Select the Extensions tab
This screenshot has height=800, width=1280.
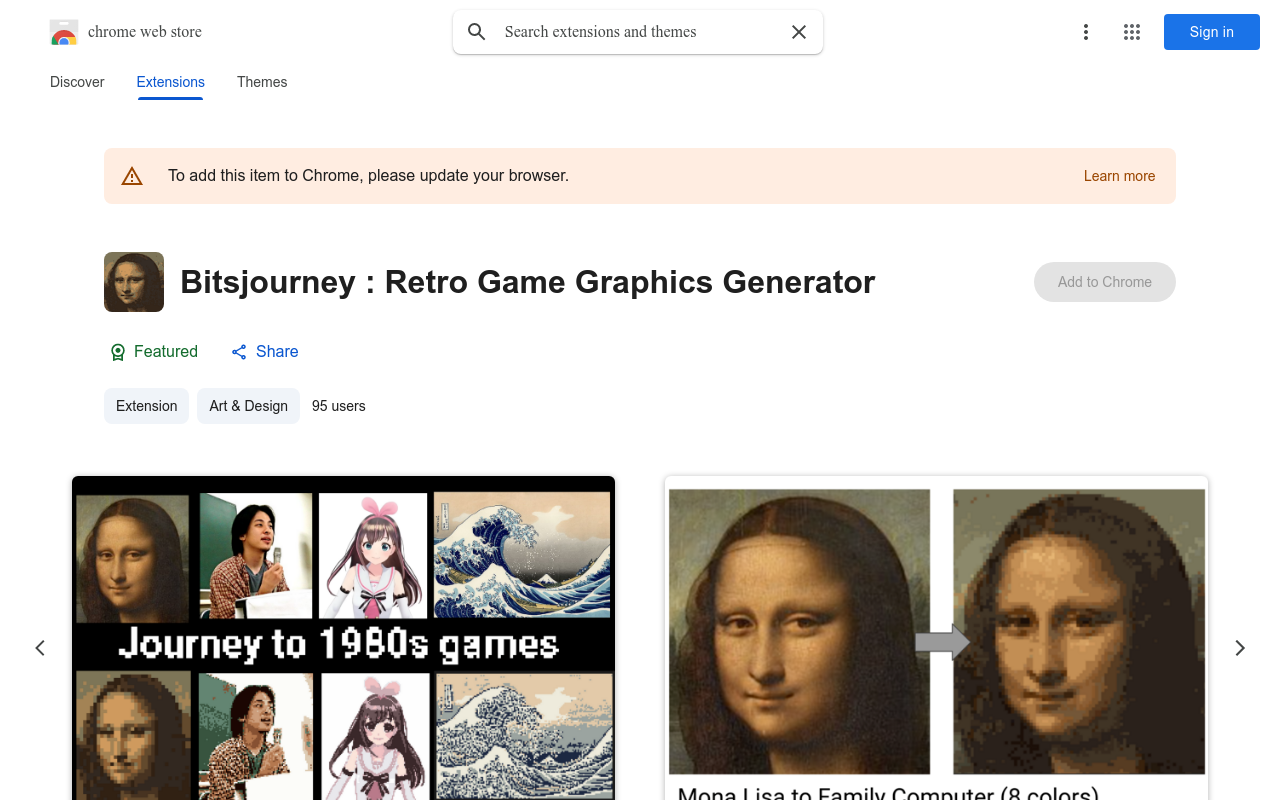pyautogui.click(x=170, y=82)
